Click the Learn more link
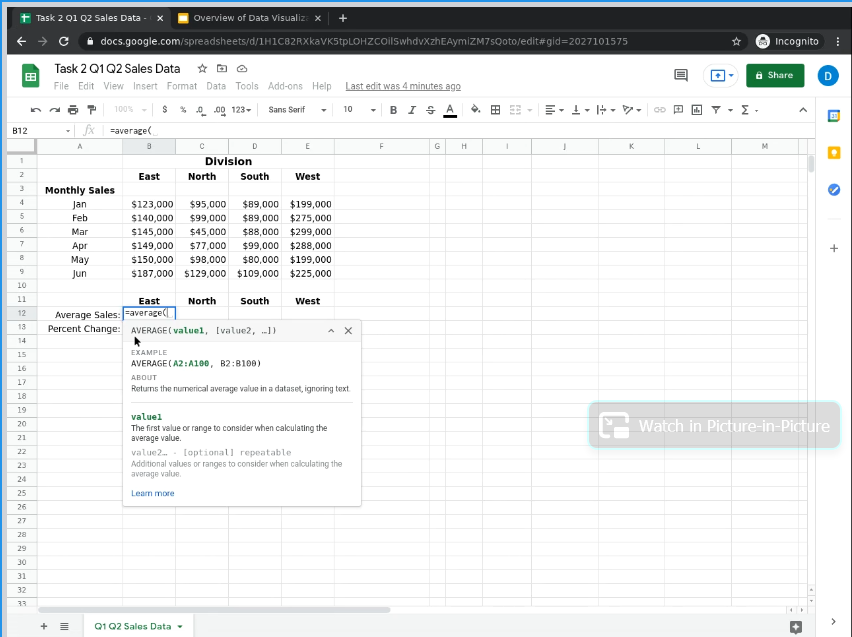This screenshot has height=637, width=852. (152, 493)
